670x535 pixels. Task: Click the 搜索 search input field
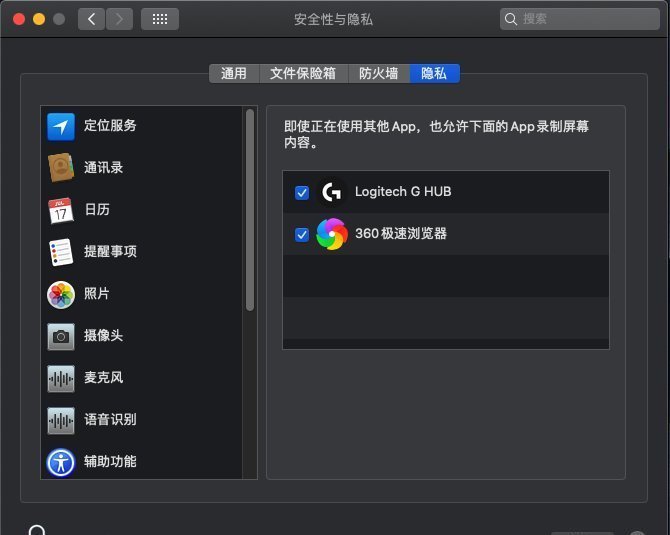coord(579,19)
